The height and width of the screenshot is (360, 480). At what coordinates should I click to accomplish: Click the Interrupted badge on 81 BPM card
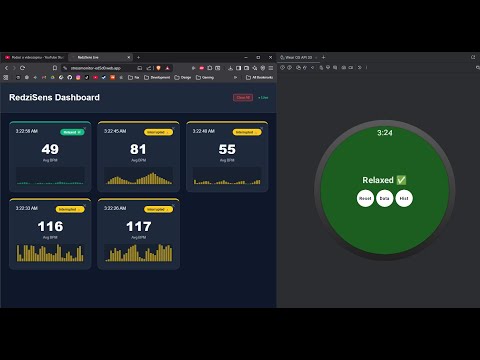pyautogui.click(x=158, y=132)
